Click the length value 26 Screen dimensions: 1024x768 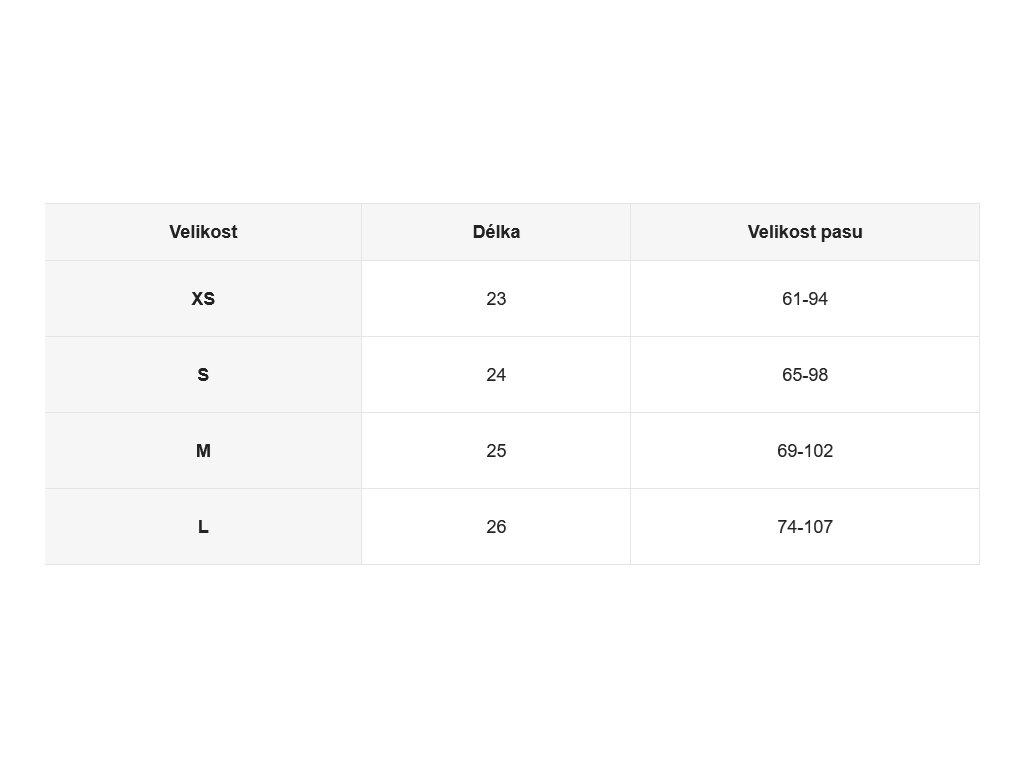496,526
